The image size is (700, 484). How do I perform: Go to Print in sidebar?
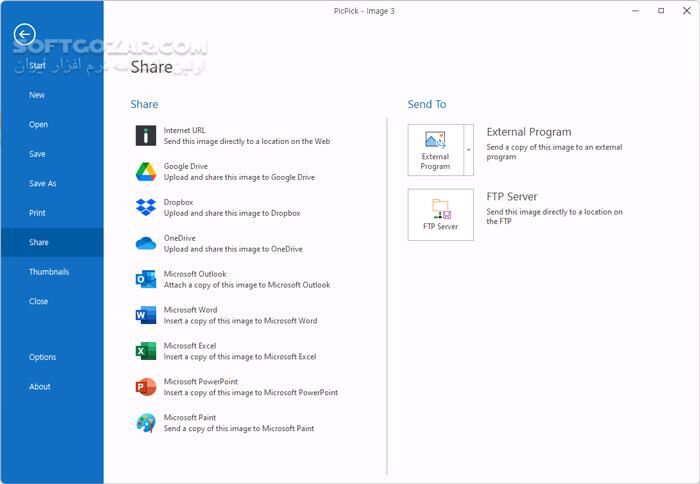coord(37,213)
